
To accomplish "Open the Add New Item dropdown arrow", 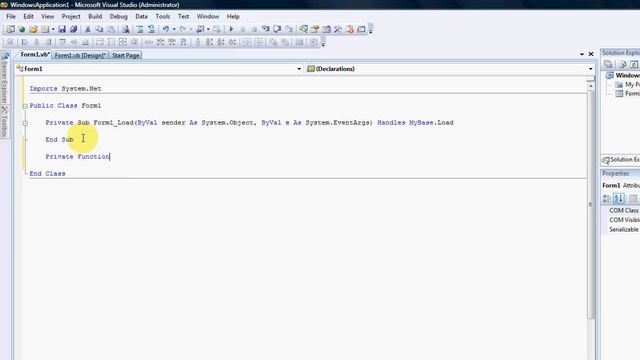I will click(x=53, y=29).
